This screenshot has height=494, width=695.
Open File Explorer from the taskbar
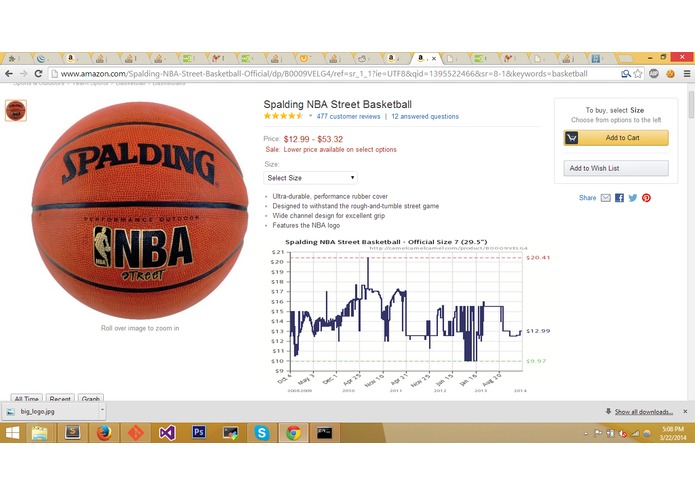click(40, 433)
